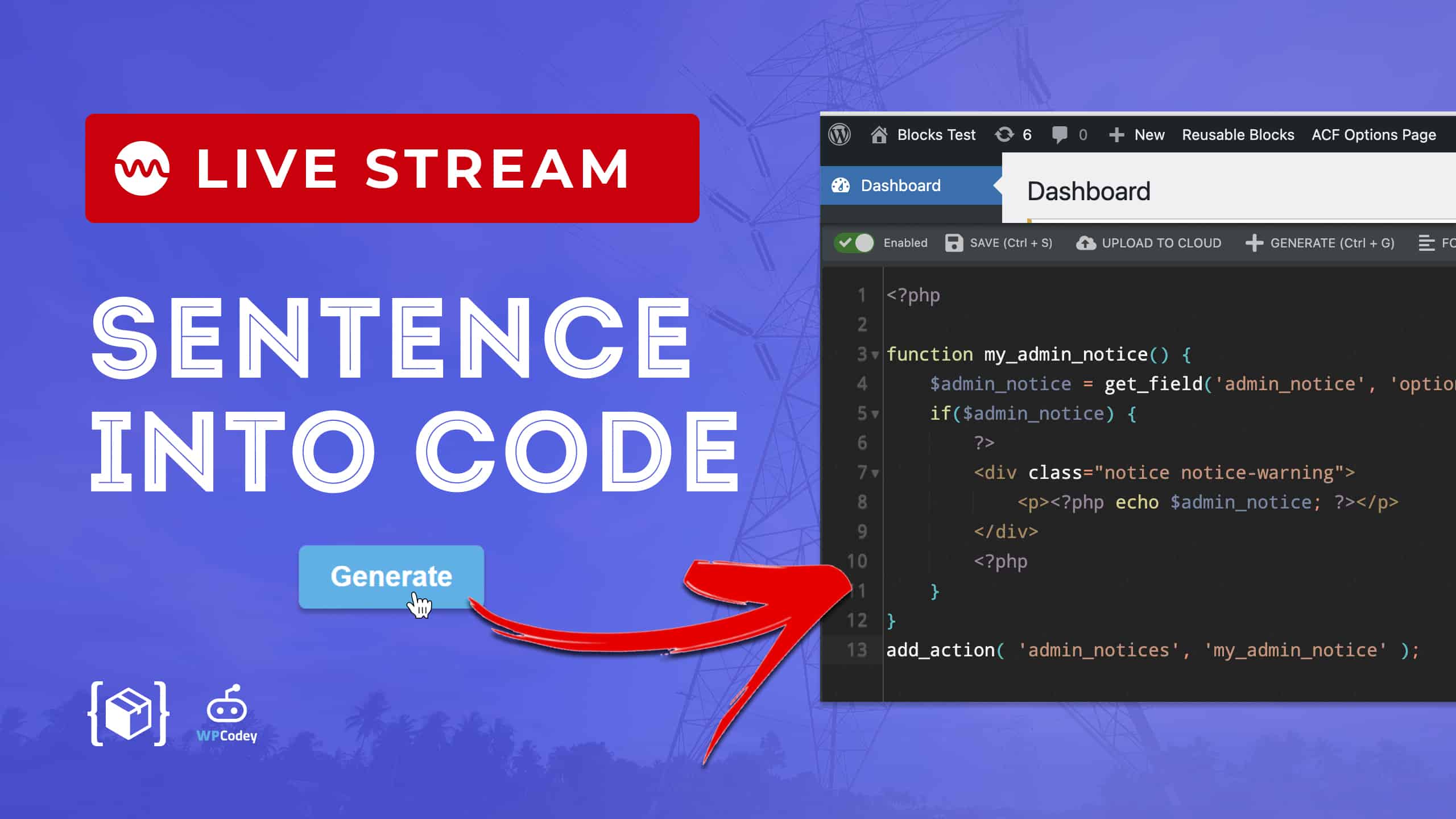
Task: Open Reusable Blocks in admin bar
Action: click(1238, 135)
